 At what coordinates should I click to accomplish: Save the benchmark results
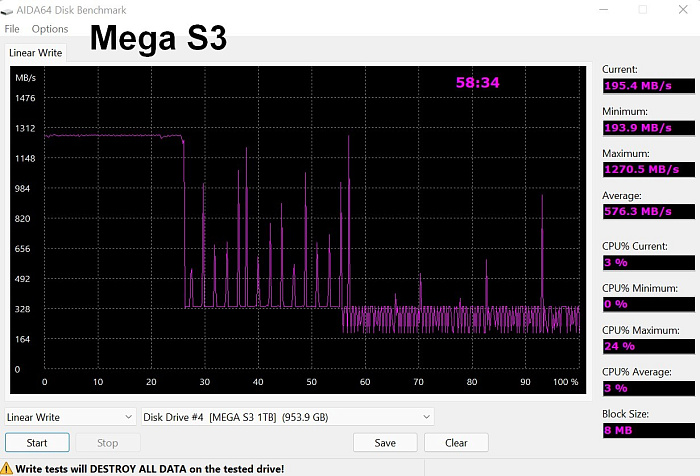(385, 443)
